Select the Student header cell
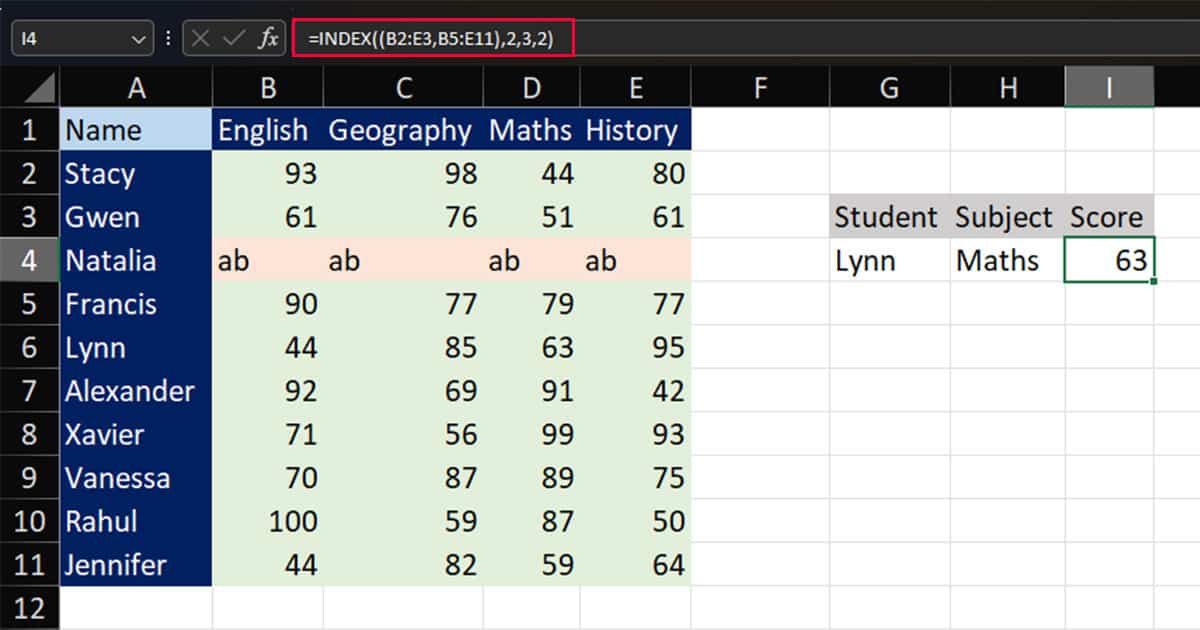 tap(885, 217)
